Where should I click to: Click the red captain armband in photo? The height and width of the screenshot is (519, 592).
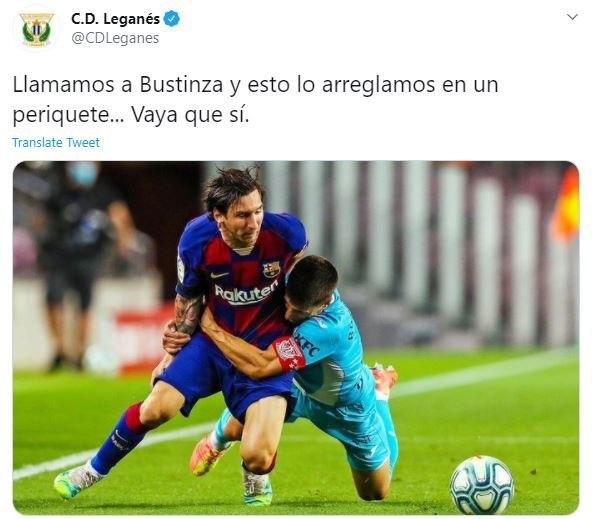click(x=289, y=354)
